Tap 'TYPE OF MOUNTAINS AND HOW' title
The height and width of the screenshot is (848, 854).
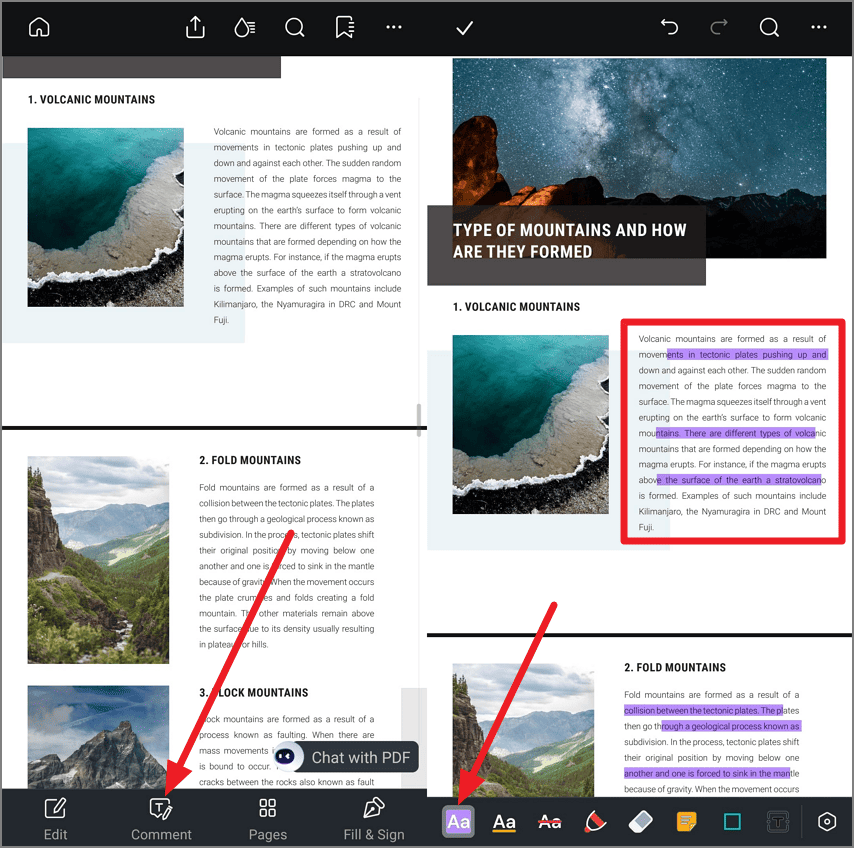569,230
